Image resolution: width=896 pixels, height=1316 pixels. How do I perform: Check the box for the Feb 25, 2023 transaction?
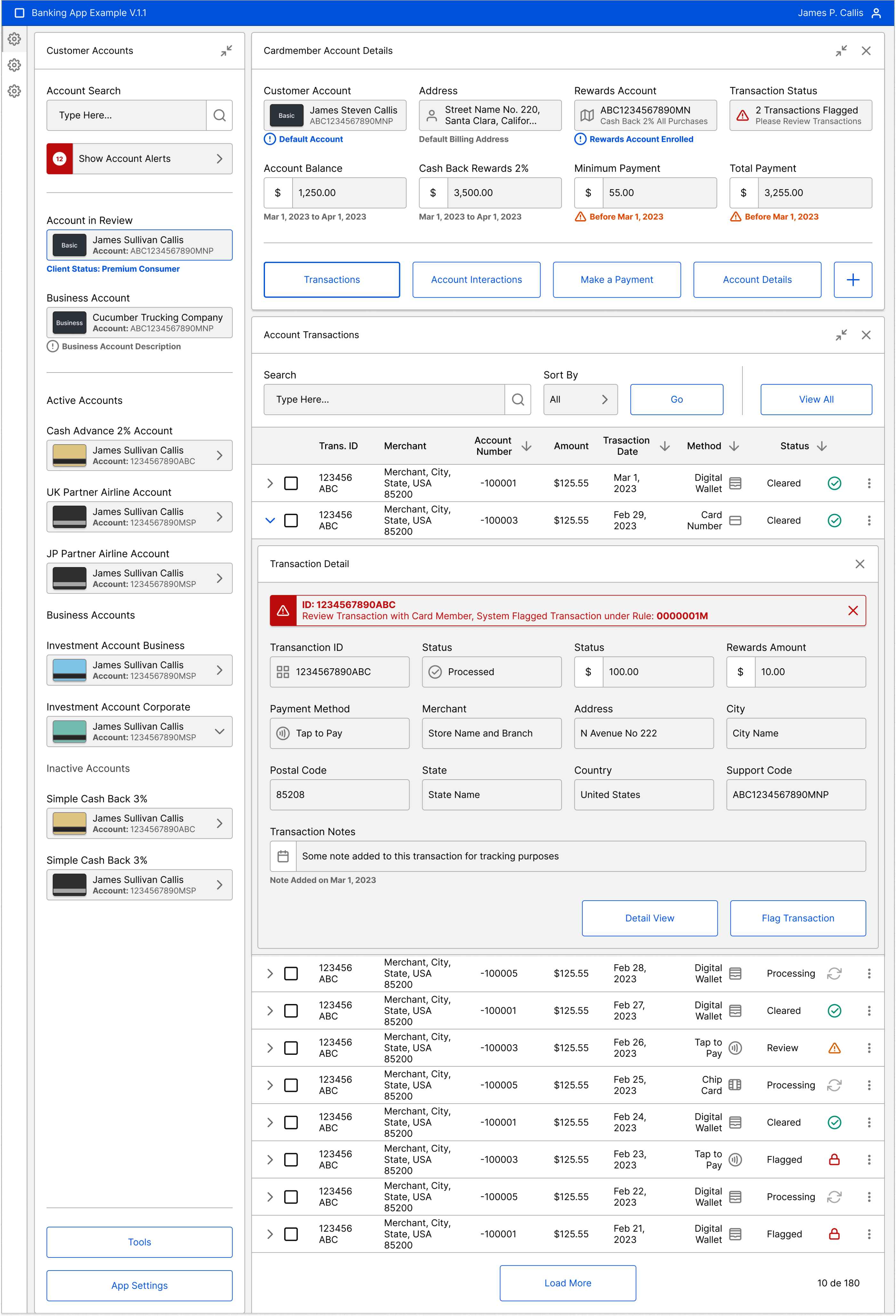[291, 1086]
